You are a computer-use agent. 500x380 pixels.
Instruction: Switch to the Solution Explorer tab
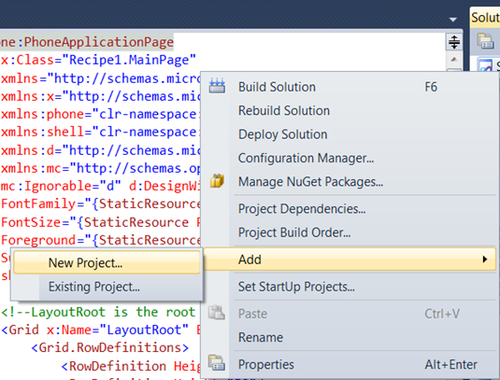tap(485, 17)
